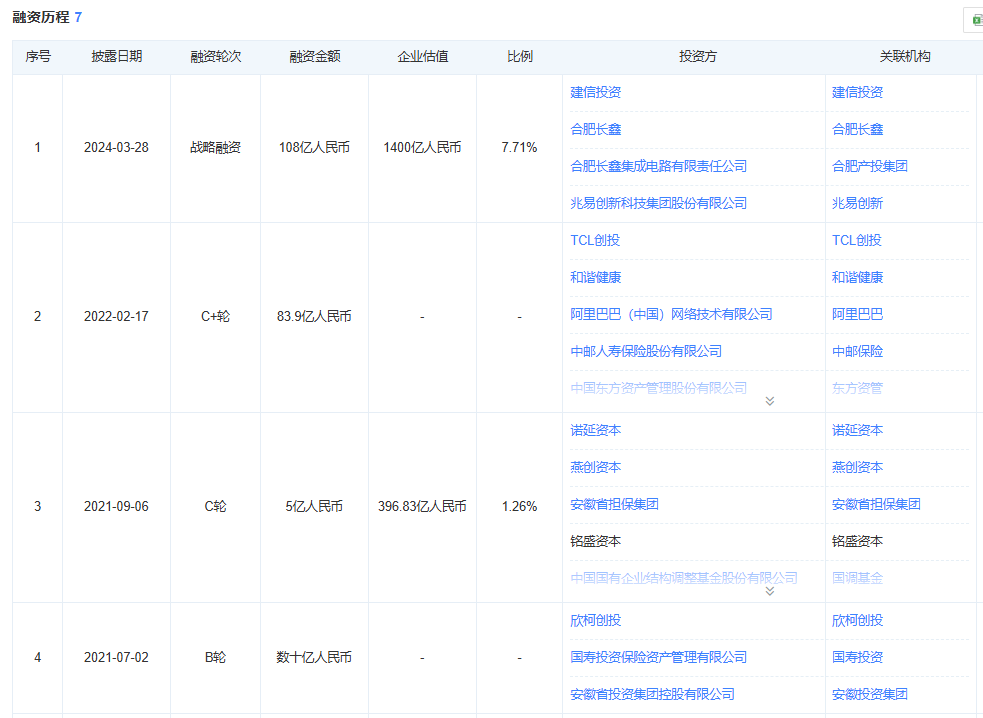Select the date 2022-02-17 cell
Image resolution: width=983 pixels, height=718 pixels.
(117, 317)
